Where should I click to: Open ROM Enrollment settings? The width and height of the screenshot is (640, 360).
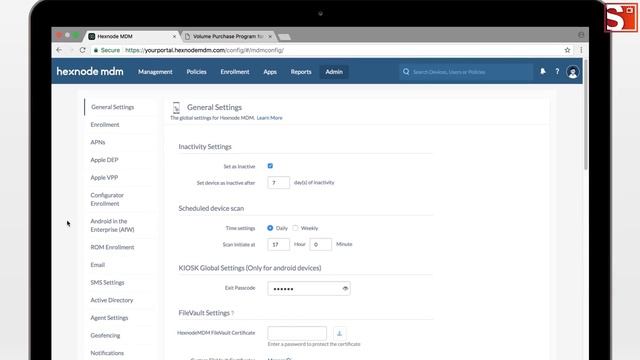point(112,247)
